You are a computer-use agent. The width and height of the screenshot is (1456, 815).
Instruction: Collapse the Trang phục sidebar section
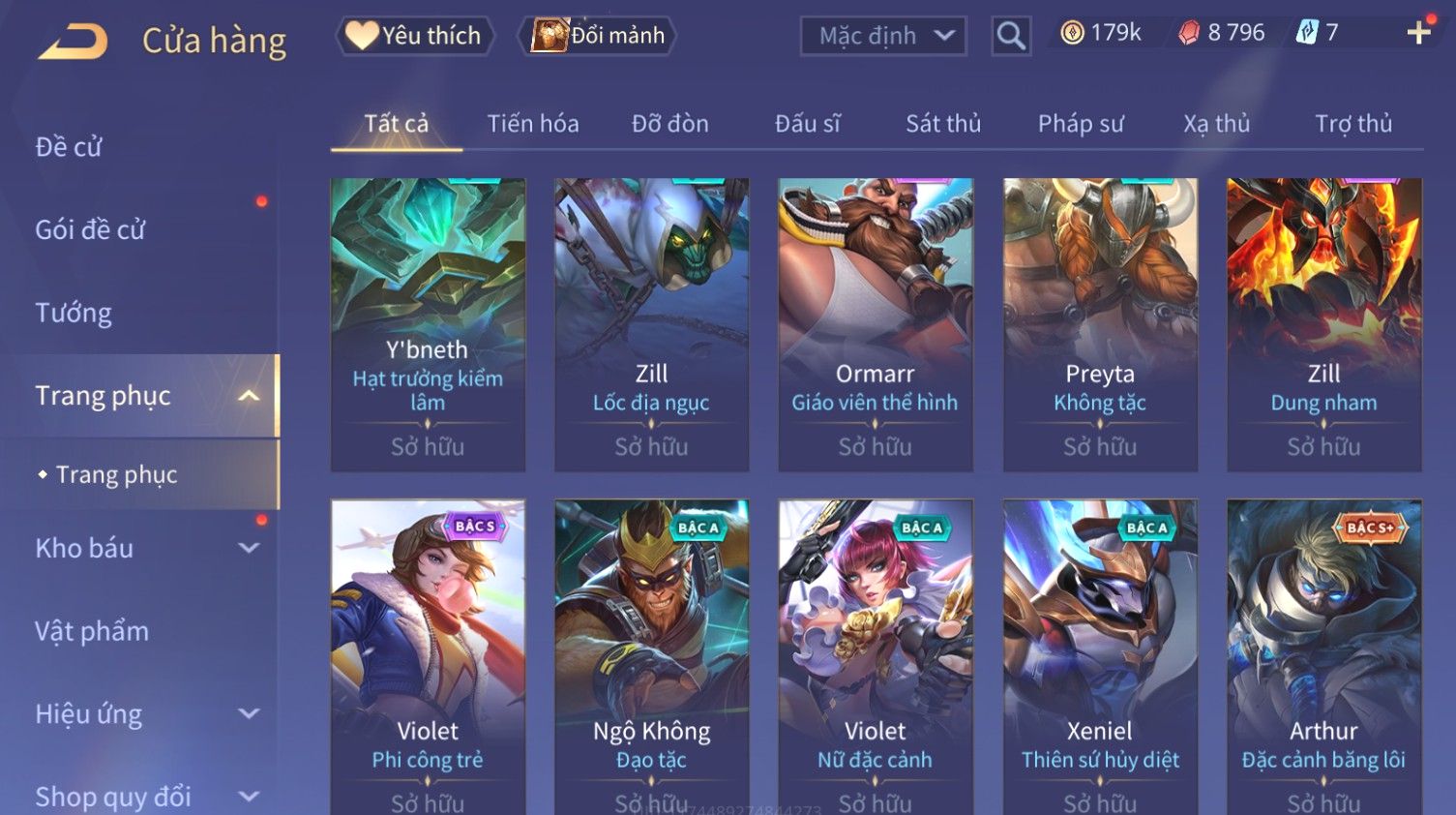[x=249, y=396]
